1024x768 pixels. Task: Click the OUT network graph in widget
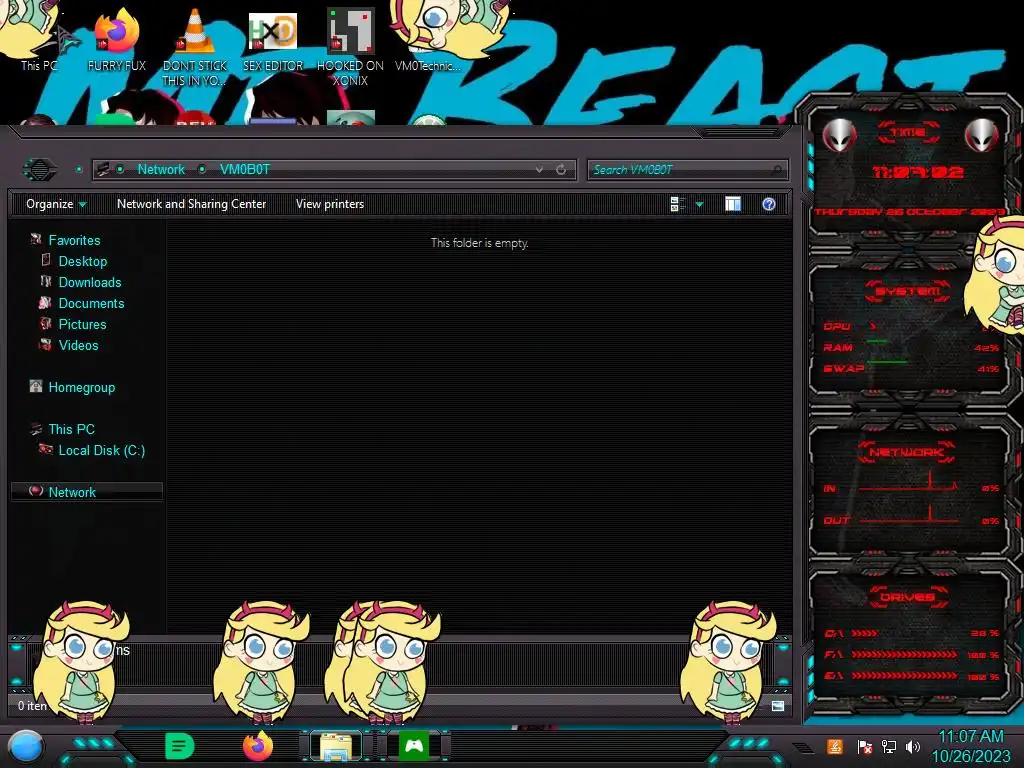coord(908,513)
